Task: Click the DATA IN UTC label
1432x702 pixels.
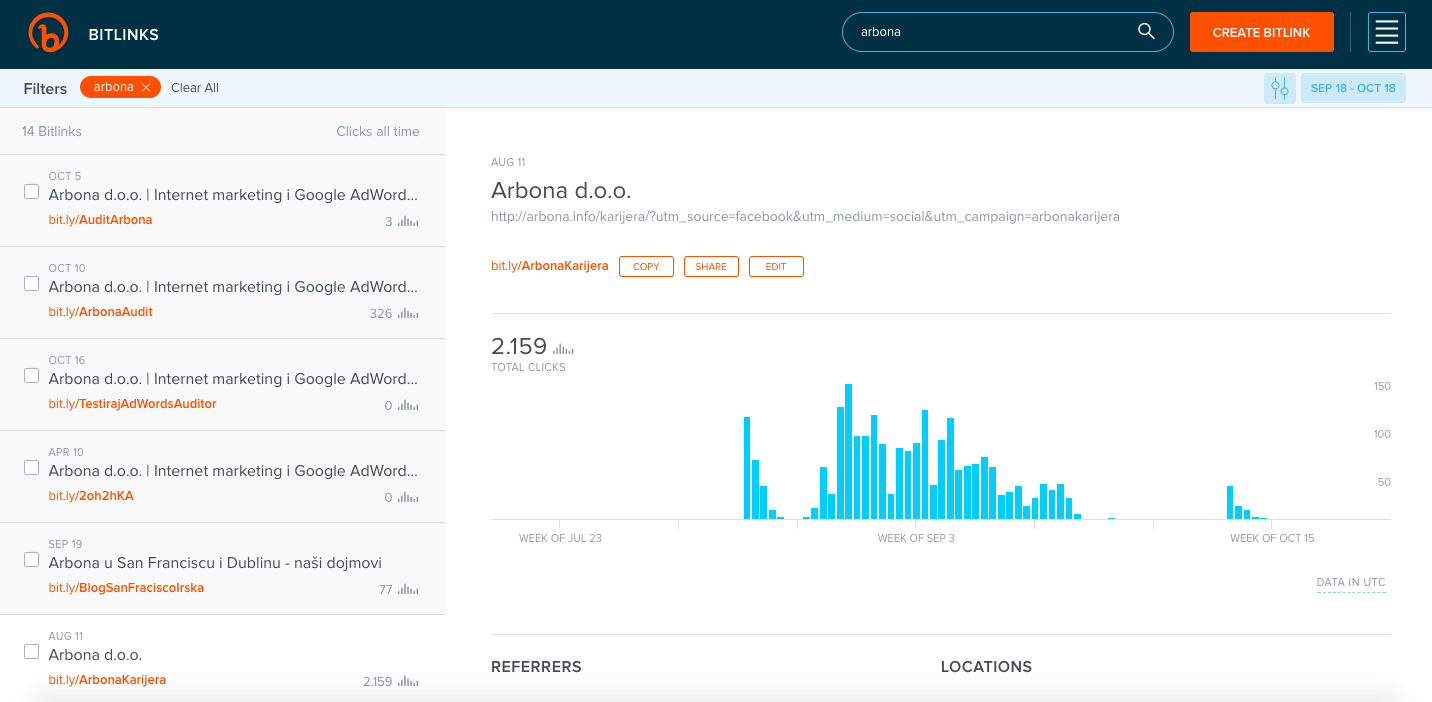Action: click(x=1351, y=582)
